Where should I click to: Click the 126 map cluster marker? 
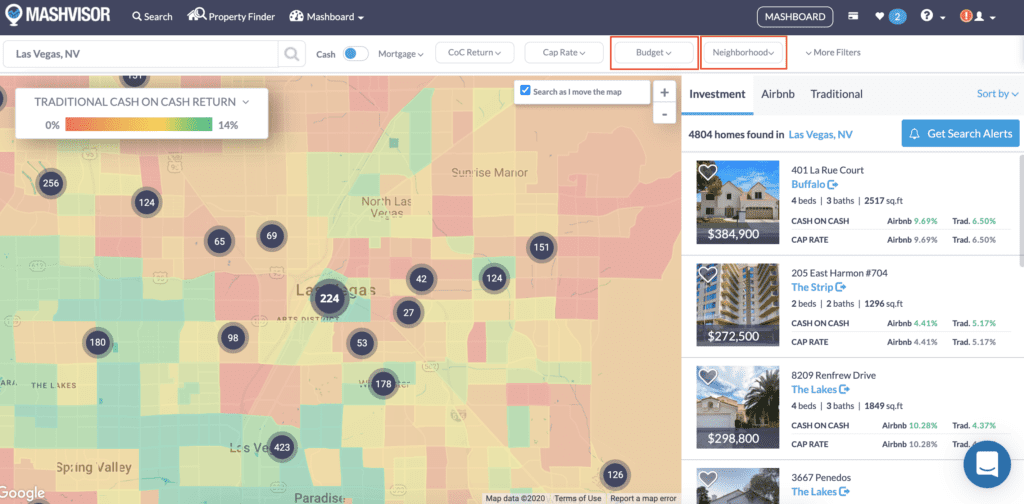click(614, 475)
